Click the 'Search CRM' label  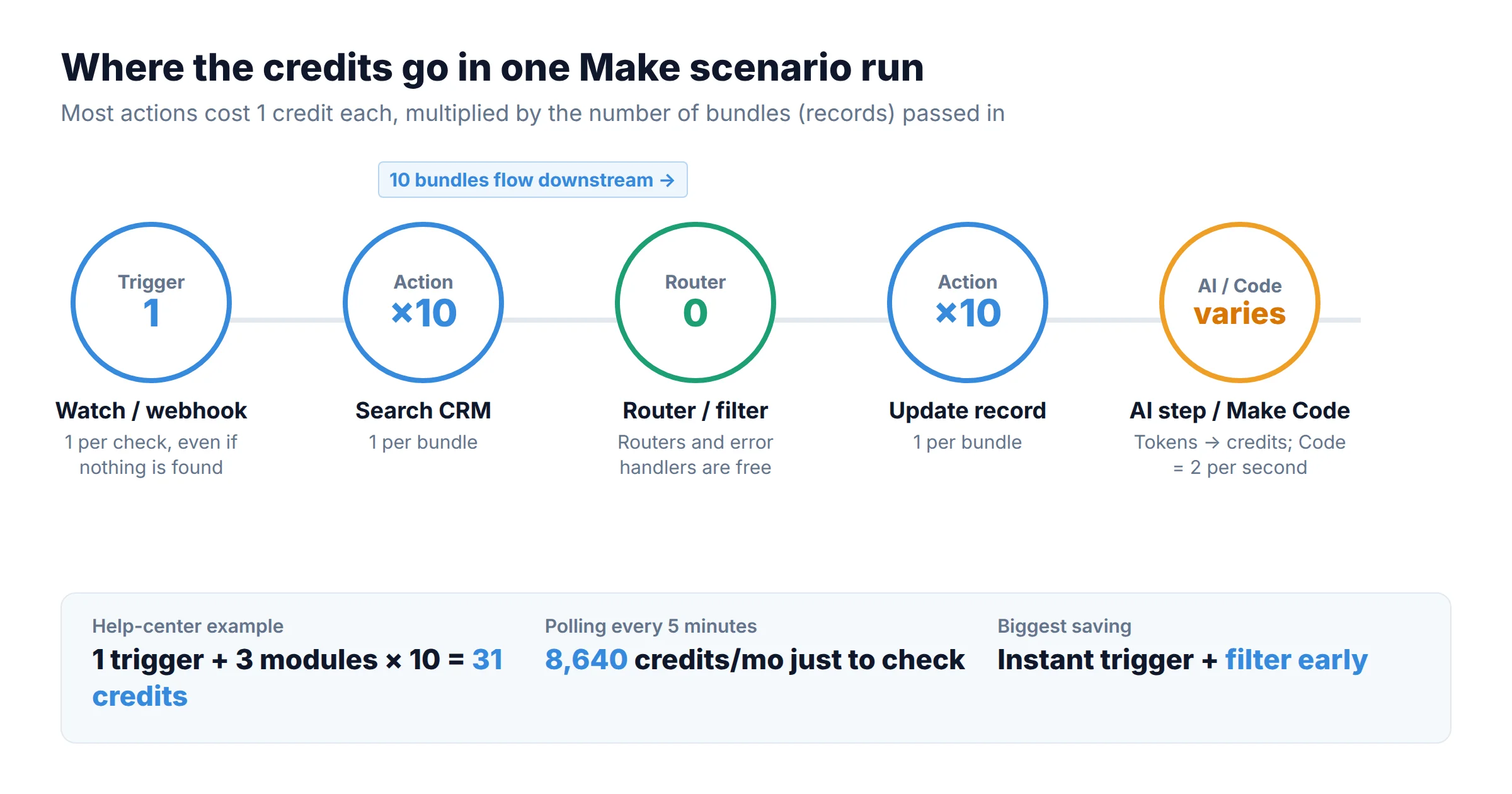(423, 410)
